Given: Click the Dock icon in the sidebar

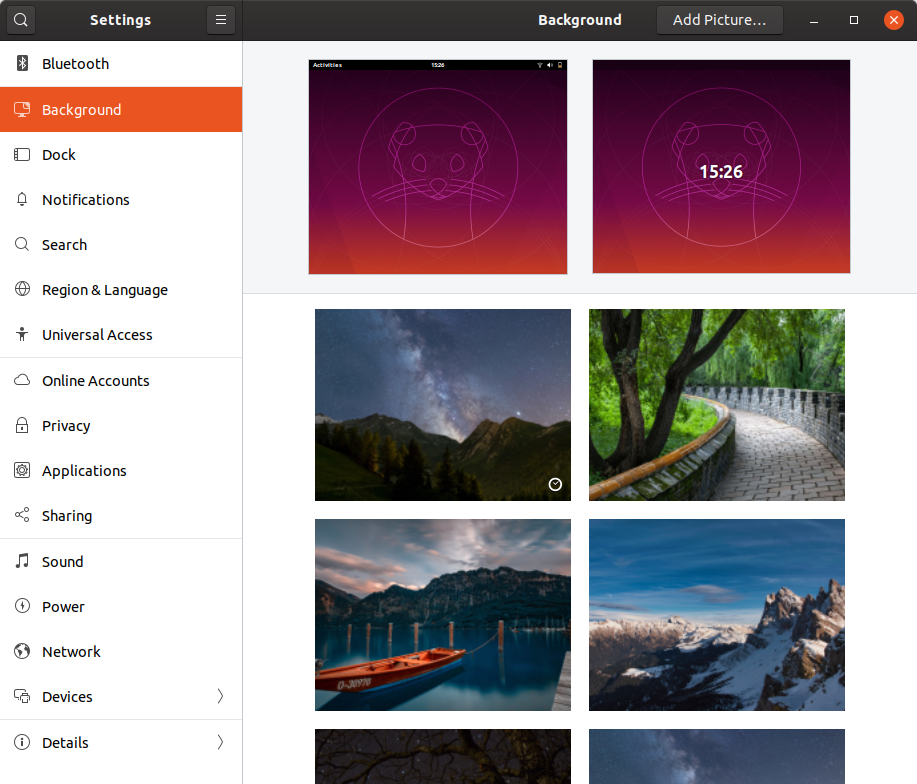Looking at the screenshot, I should click(22, 154).
